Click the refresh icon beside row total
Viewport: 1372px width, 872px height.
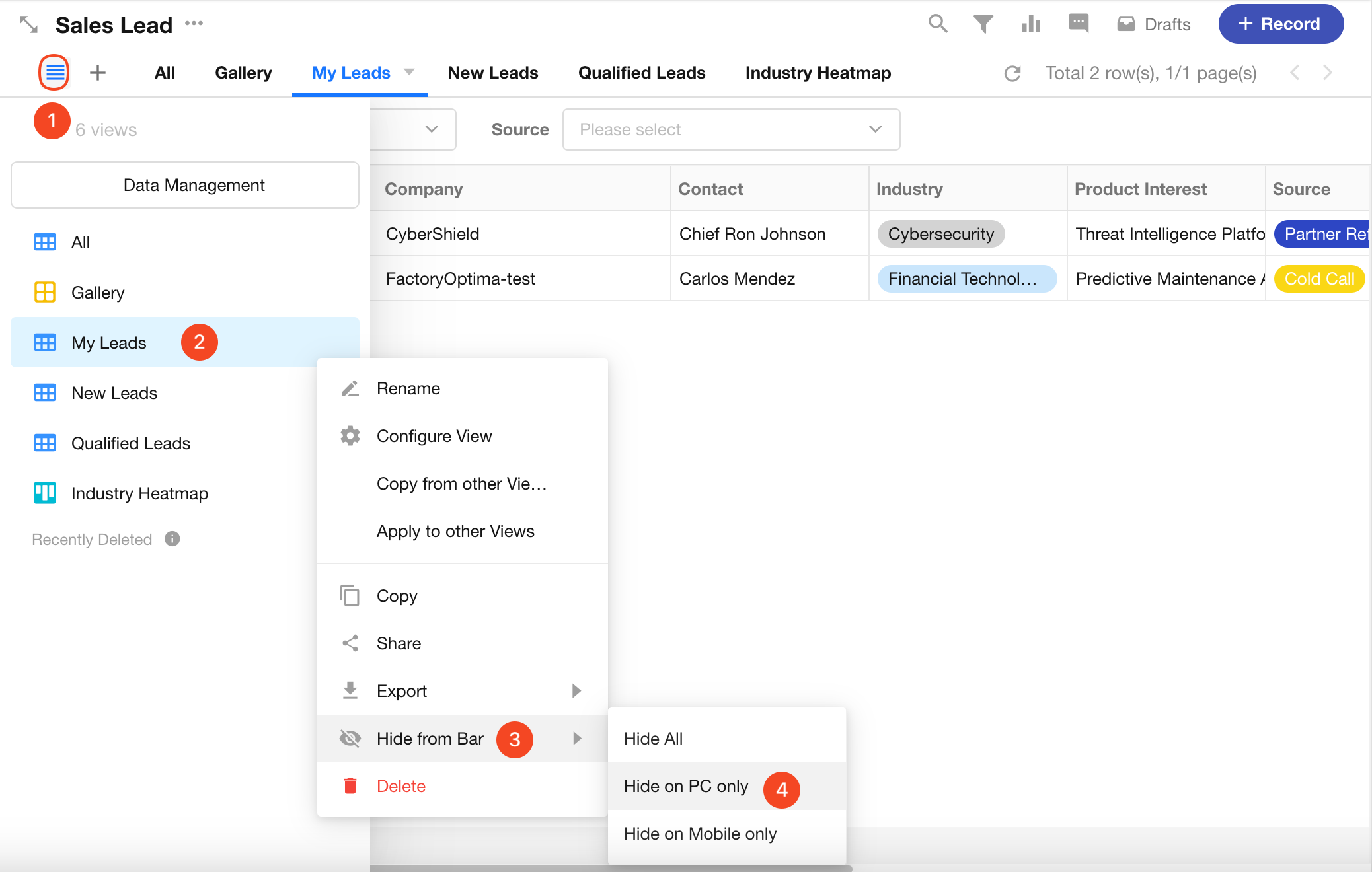pyautogui.click(x=1012, y=73)
